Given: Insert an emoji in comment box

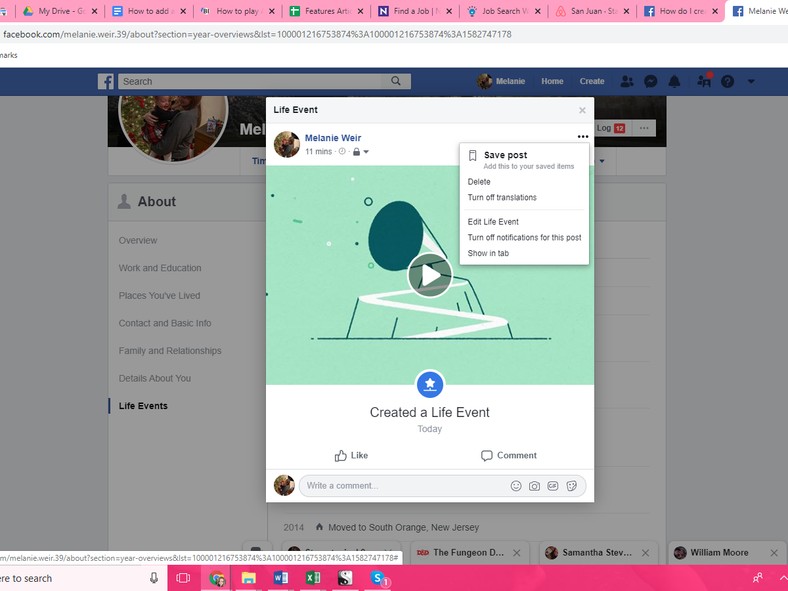Looking at the screenshot, I should click(516, 486).
